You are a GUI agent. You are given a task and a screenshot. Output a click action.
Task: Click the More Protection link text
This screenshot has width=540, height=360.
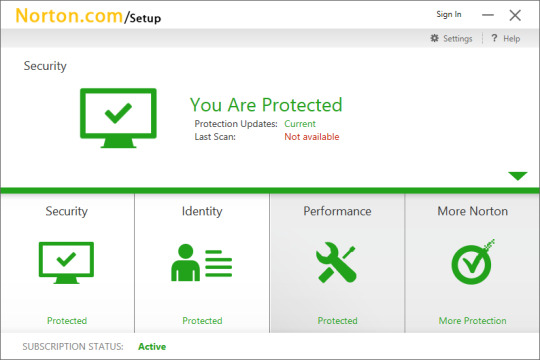pos(472,321)
